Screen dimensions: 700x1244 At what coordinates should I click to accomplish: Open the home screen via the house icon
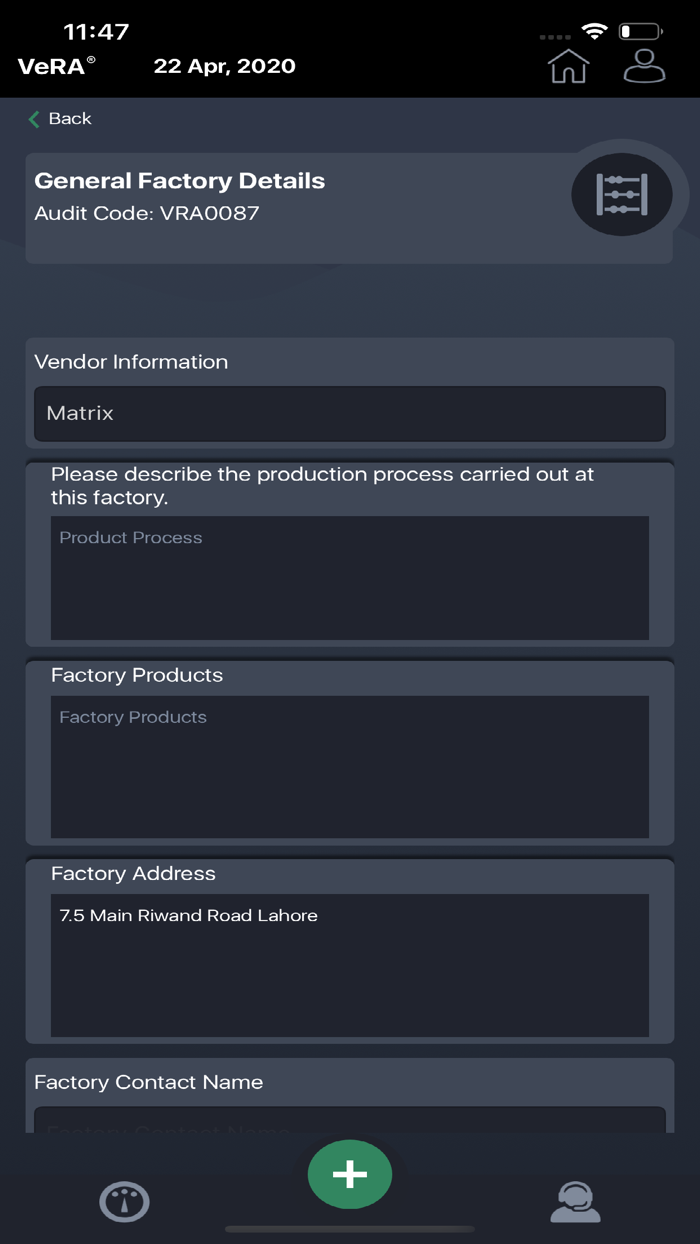(568, 66)
